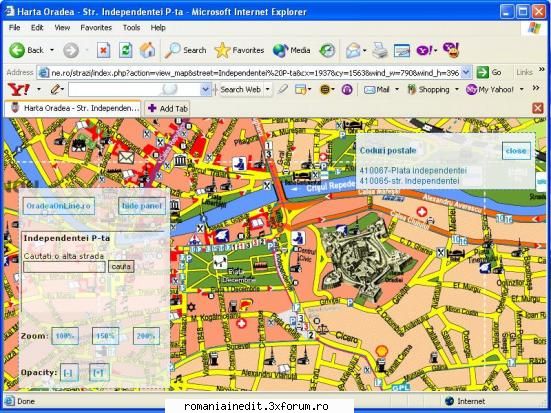Click the Yahoo! logo on Yahoo toolbar
The width and height of the screenshot is (551, 413).
(x=19, y=89)
